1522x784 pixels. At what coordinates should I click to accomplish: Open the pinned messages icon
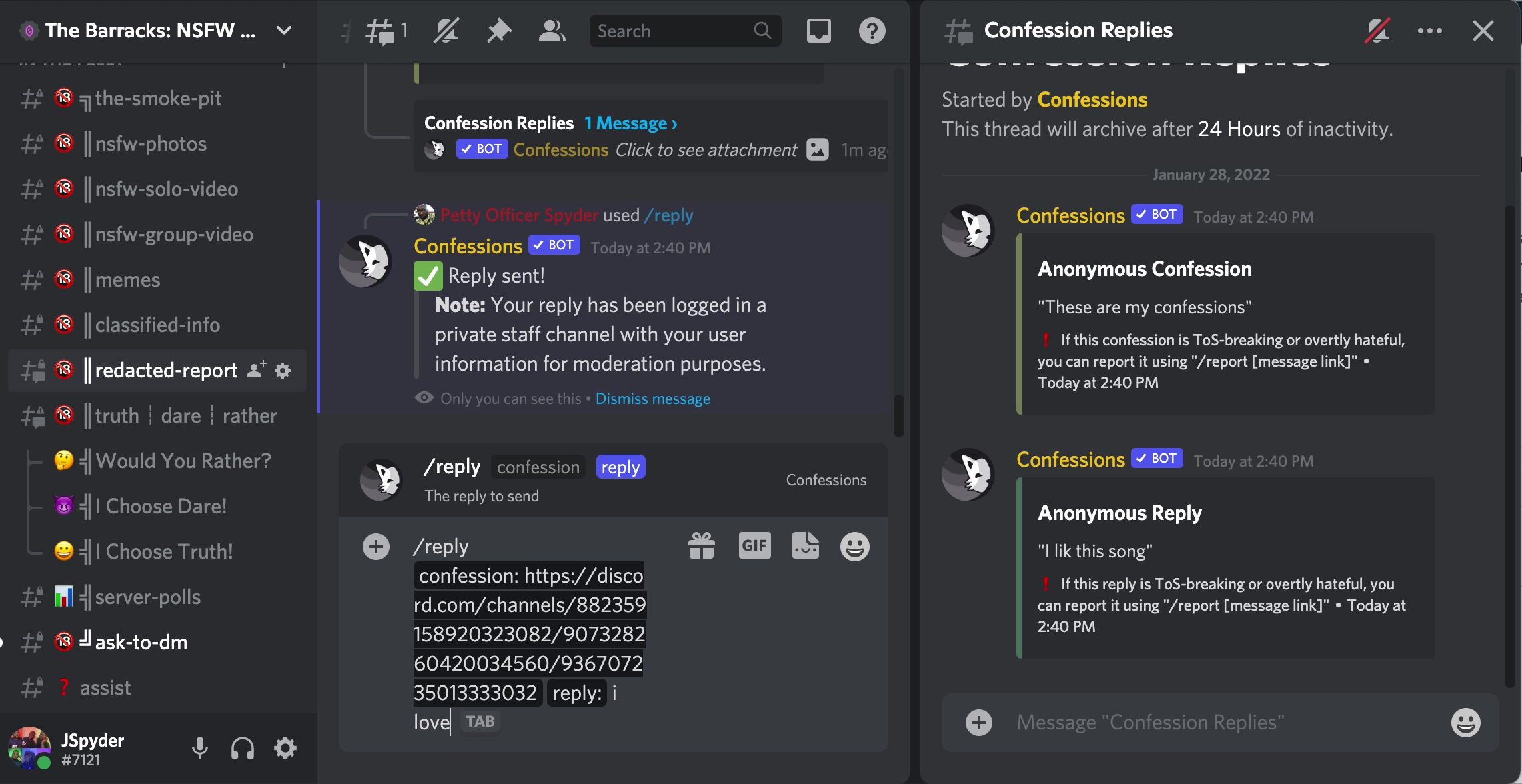[x=499, y=31]
